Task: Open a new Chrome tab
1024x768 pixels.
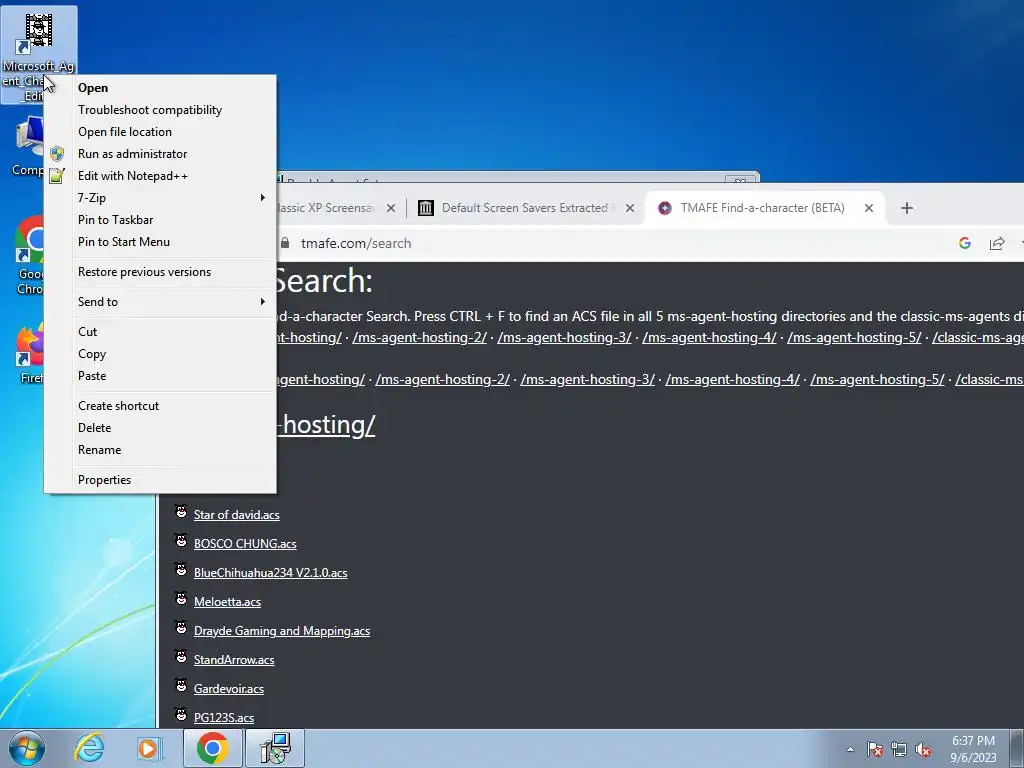Action: (x=906, y=208)
